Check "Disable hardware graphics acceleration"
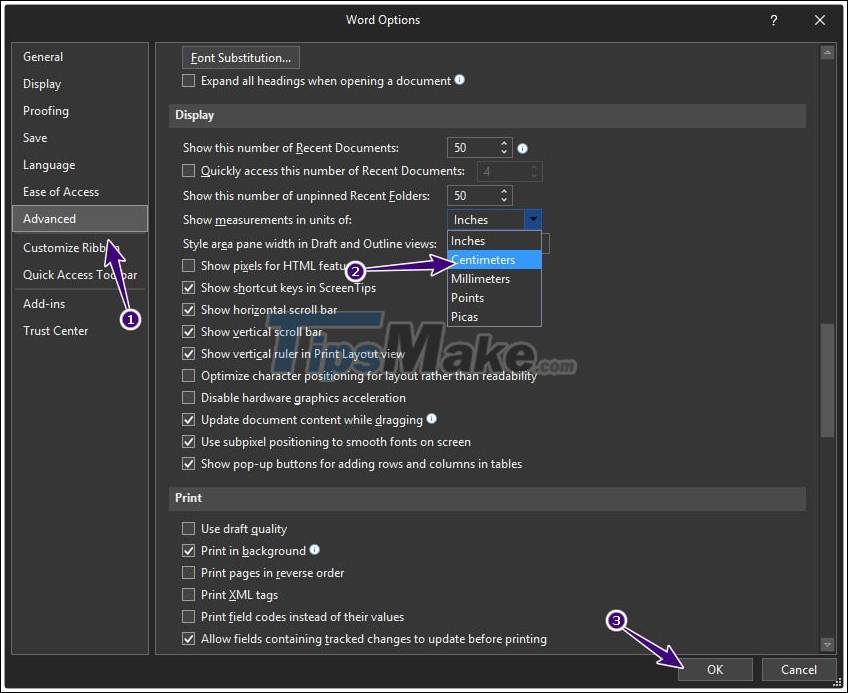 pos(188,397)
